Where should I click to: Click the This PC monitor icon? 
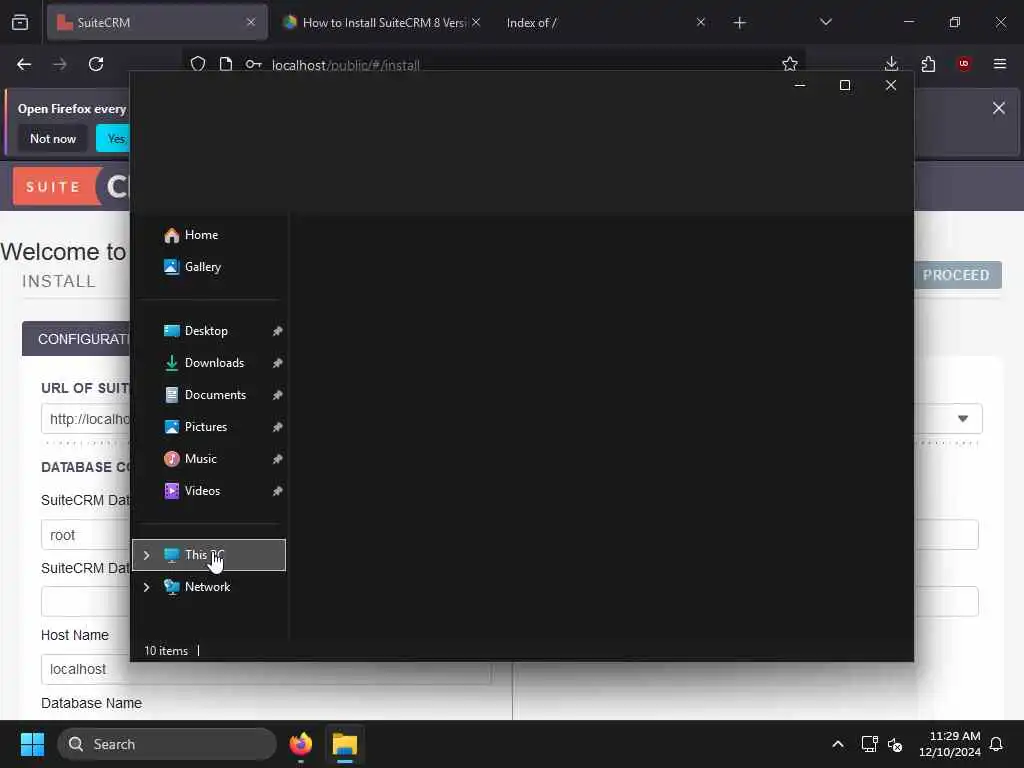coord(172,555)
